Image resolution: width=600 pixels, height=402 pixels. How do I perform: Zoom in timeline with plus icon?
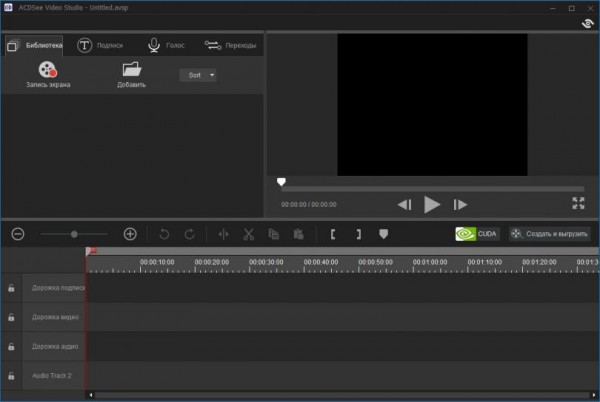[130, 234]
